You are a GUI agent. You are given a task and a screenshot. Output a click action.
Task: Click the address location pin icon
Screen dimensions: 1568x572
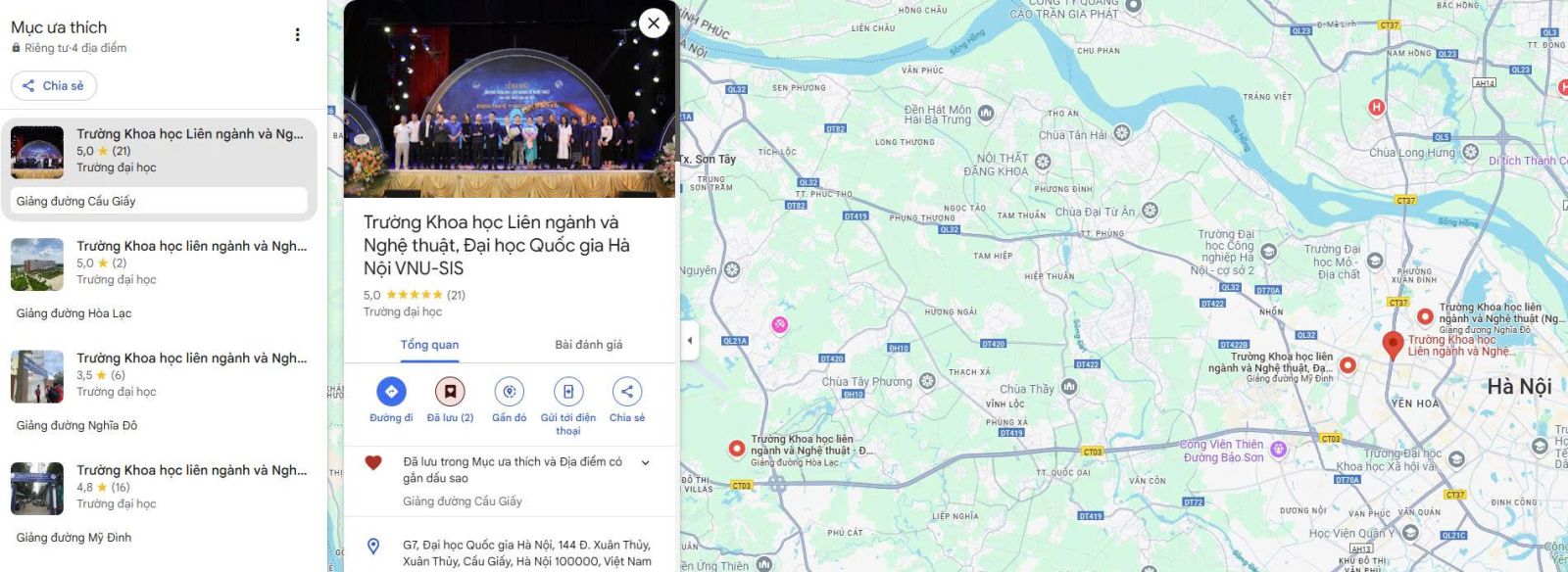373,547
